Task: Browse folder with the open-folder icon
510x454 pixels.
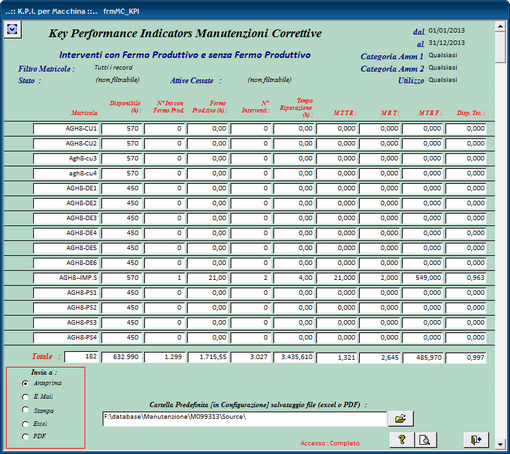Action: click(400, 418)
